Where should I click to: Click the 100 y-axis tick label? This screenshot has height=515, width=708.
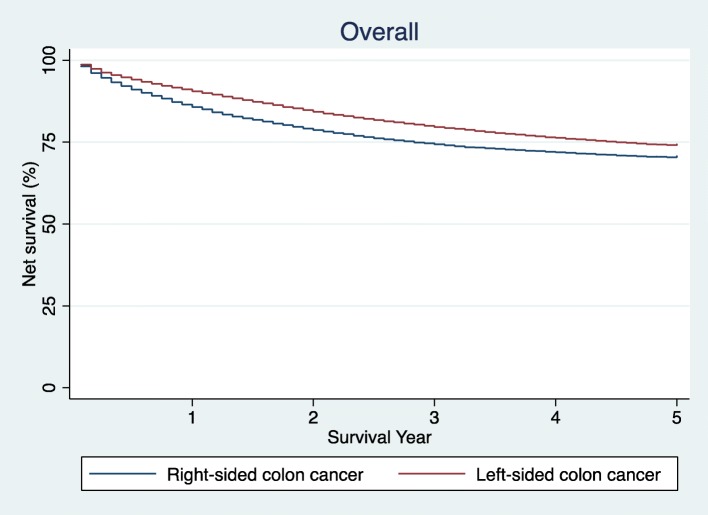(x=51, y=60)
